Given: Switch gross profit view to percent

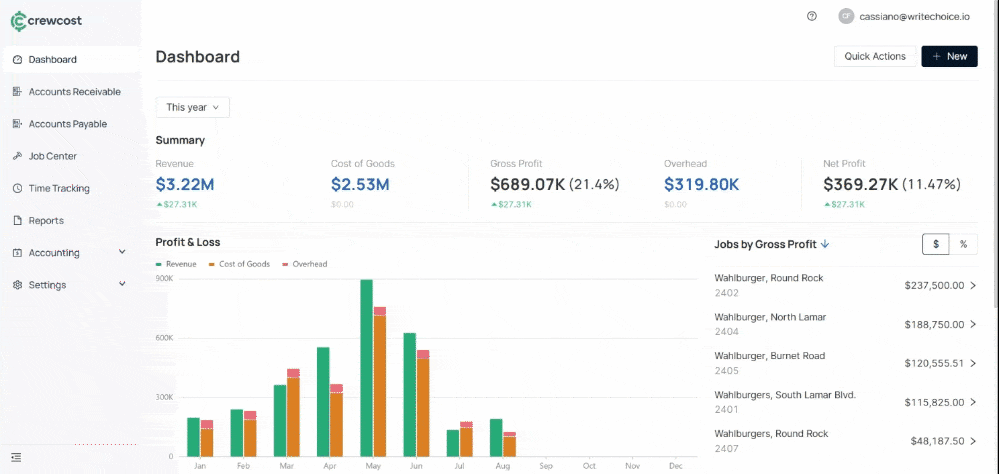Looking at the screenshot, I should click(963, 244).
